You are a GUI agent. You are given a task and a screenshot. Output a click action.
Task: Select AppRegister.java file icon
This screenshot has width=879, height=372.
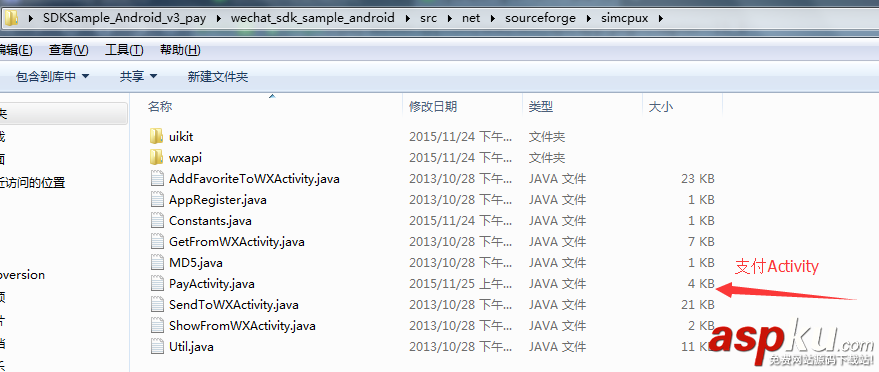pos(157,199)
